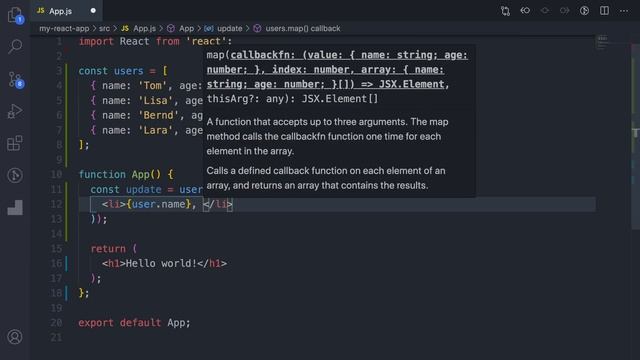The height and width of the screenshot is (360, 640).
Task: Click 'users' in const users declaration
Action: [x=129, y=71]
